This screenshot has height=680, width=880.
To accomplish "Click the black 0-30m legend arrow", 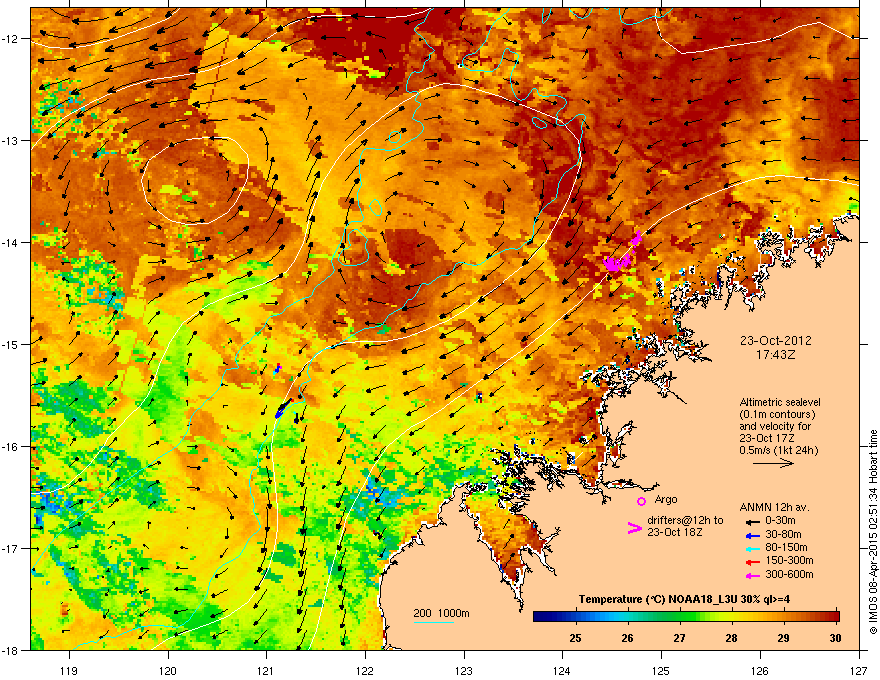I will (x=753, y=521).
